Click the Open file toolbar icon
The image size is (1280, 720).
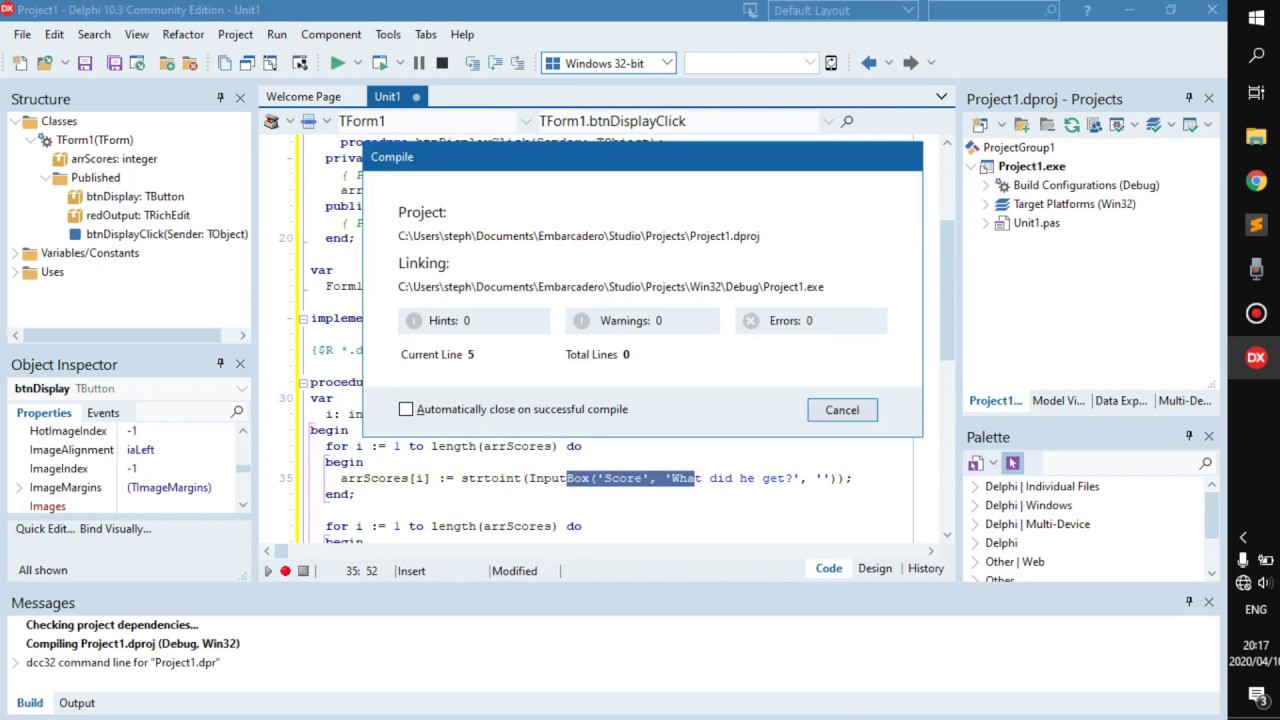point(45,63)
